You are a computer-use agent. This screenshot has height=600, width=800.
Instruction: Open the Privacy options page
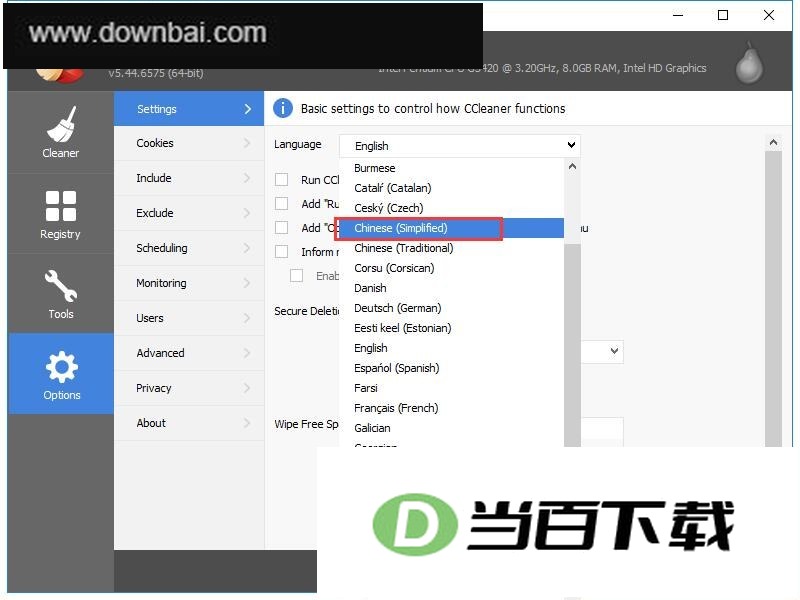[x=189, y=388]
